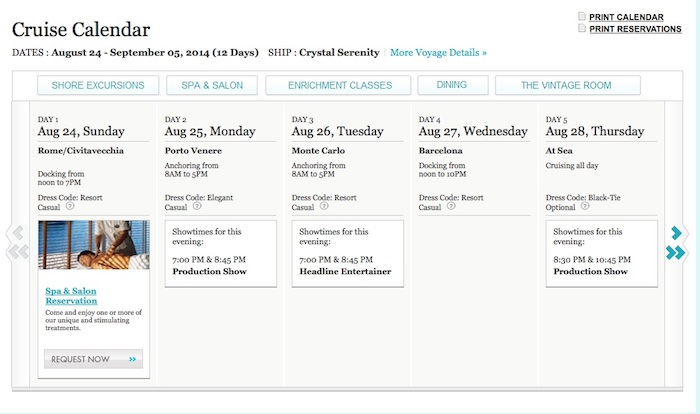700x414 pixels.
Task: Click the Print Calendar document icon
Action: pos(582,17)
